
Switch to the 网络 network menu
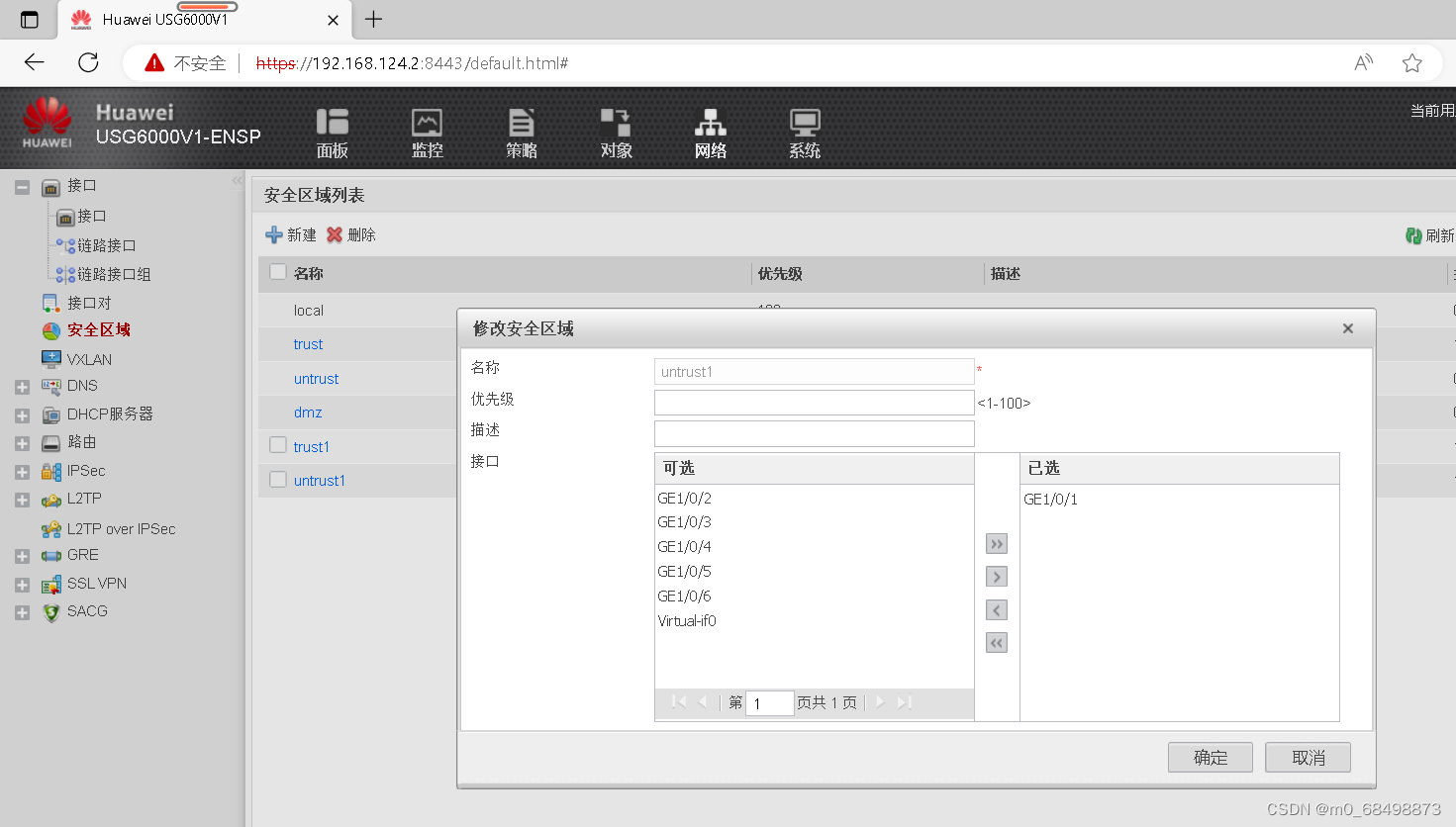(x=709, y=133)
